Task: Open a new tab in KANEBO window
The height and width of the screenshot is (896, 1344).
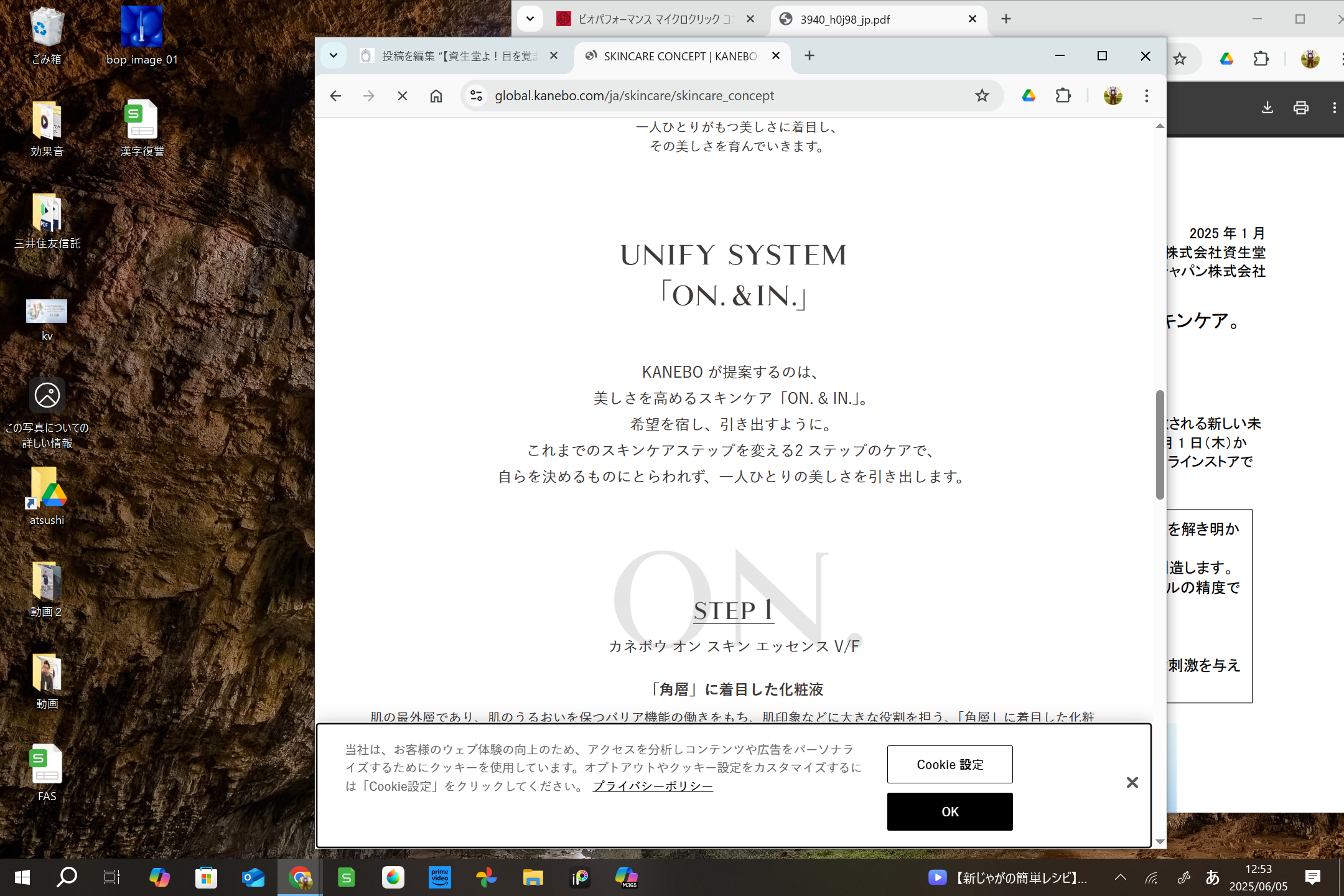Action: point(810,56)
